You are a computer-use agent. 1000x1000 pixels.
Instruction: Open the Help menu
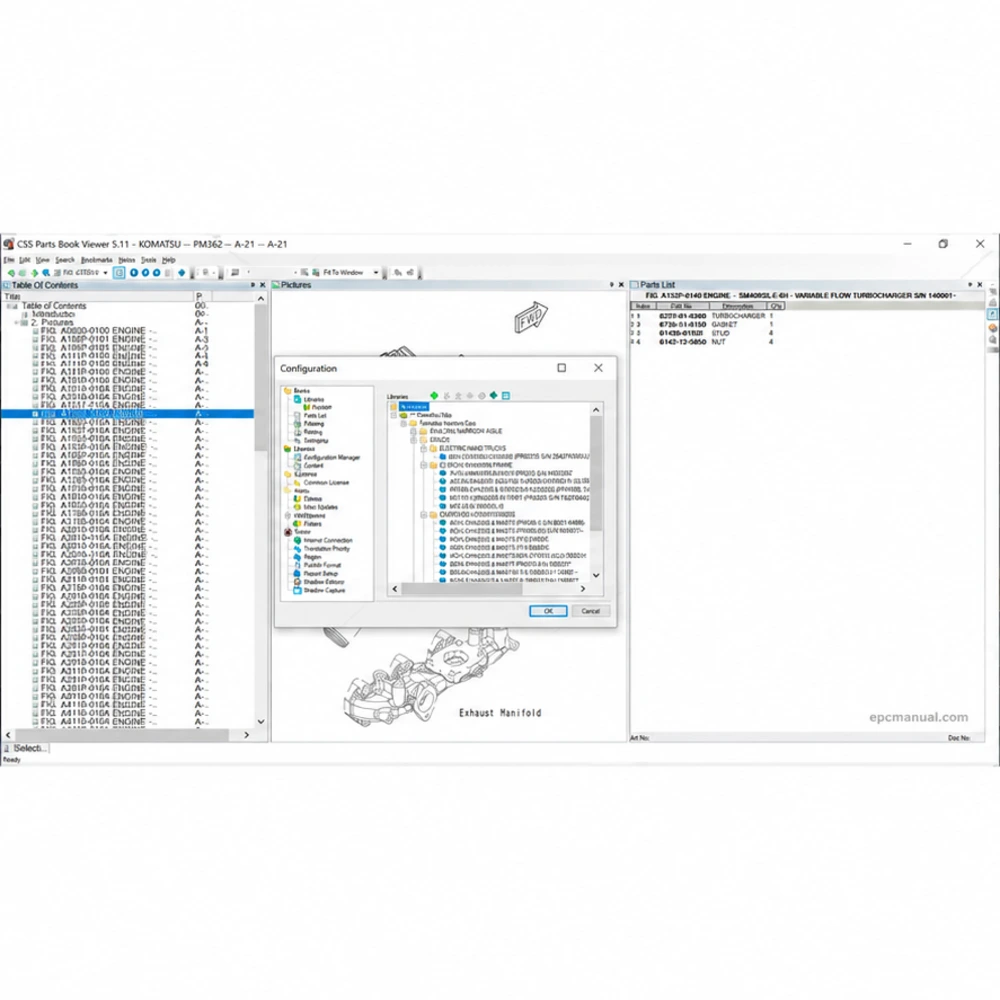(168, 260)
